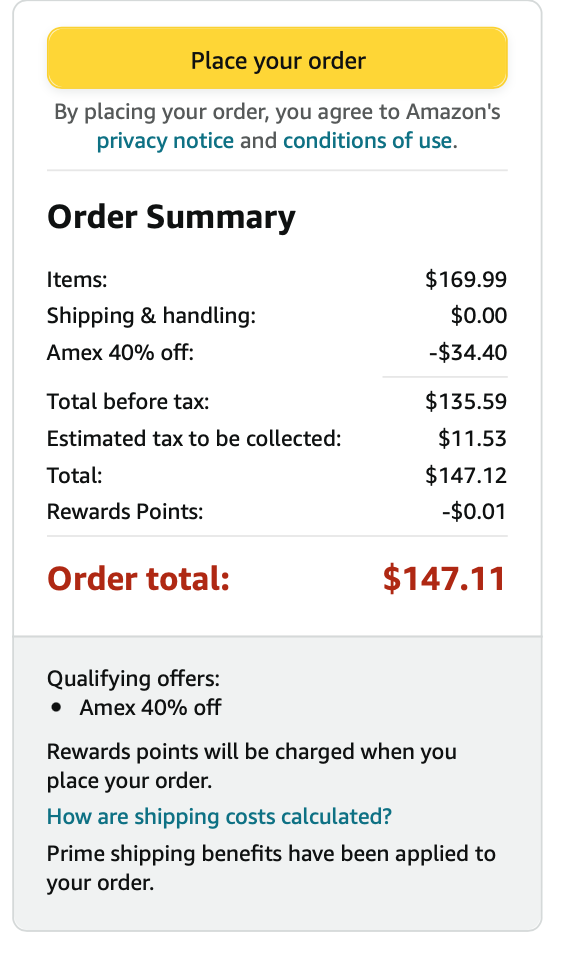Click the Items amount $169.99
574x968 pixels.
coord(466,280)
